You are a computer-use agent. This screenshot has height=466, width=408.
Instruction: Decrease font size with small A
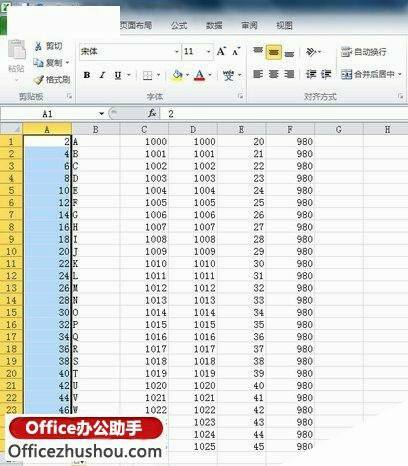point(236,51)
